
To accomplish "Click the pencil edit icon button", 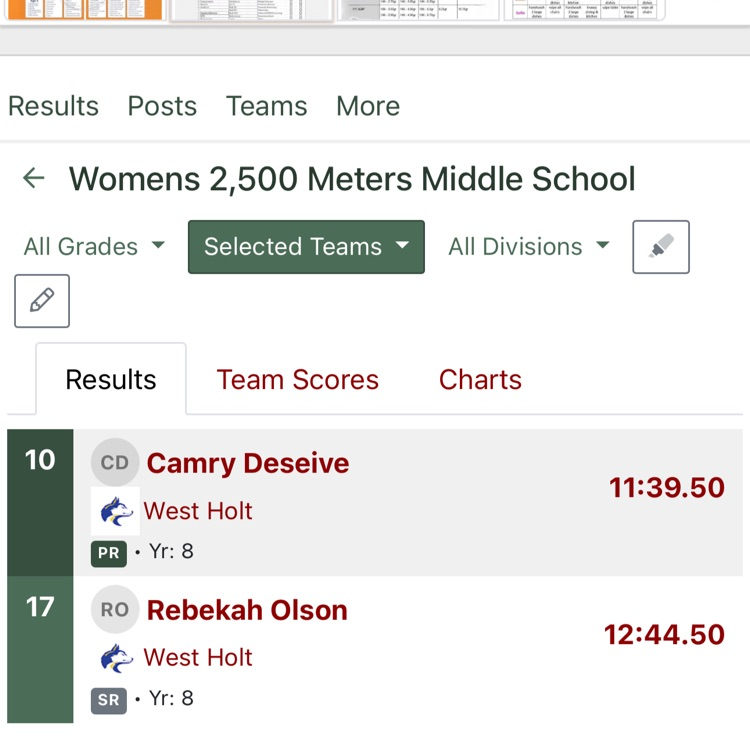I will (42, 301).
